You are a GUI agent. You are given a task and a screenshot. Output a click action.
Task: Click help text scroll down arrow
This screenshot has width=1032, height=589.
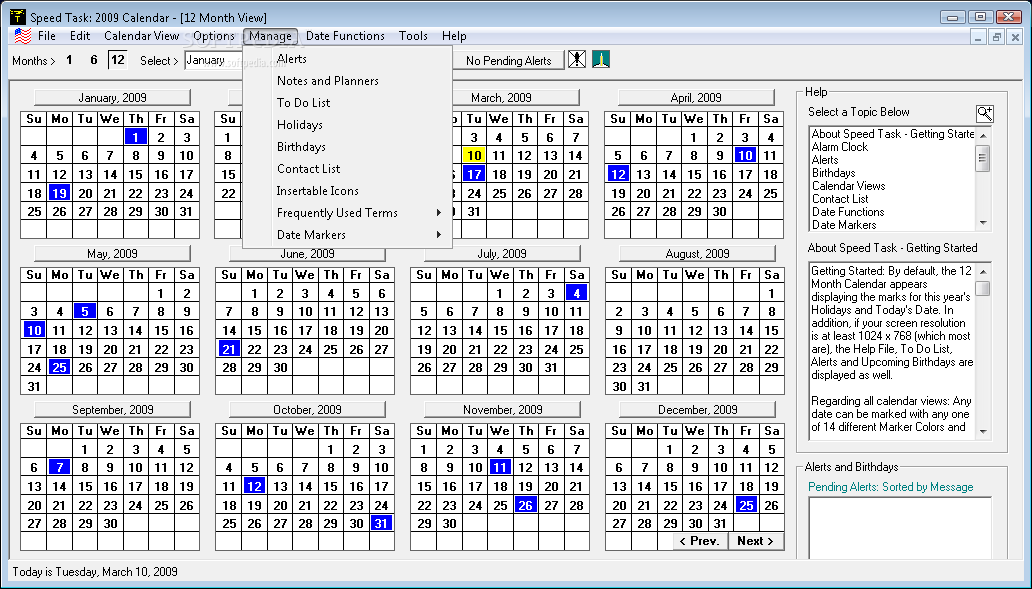point(983,432)
